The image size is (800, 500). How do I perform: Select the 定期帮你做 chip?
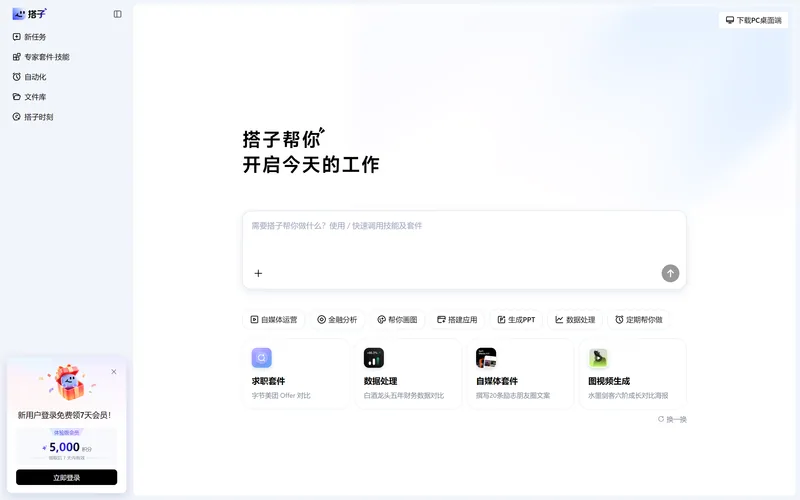tap(639, 319)
